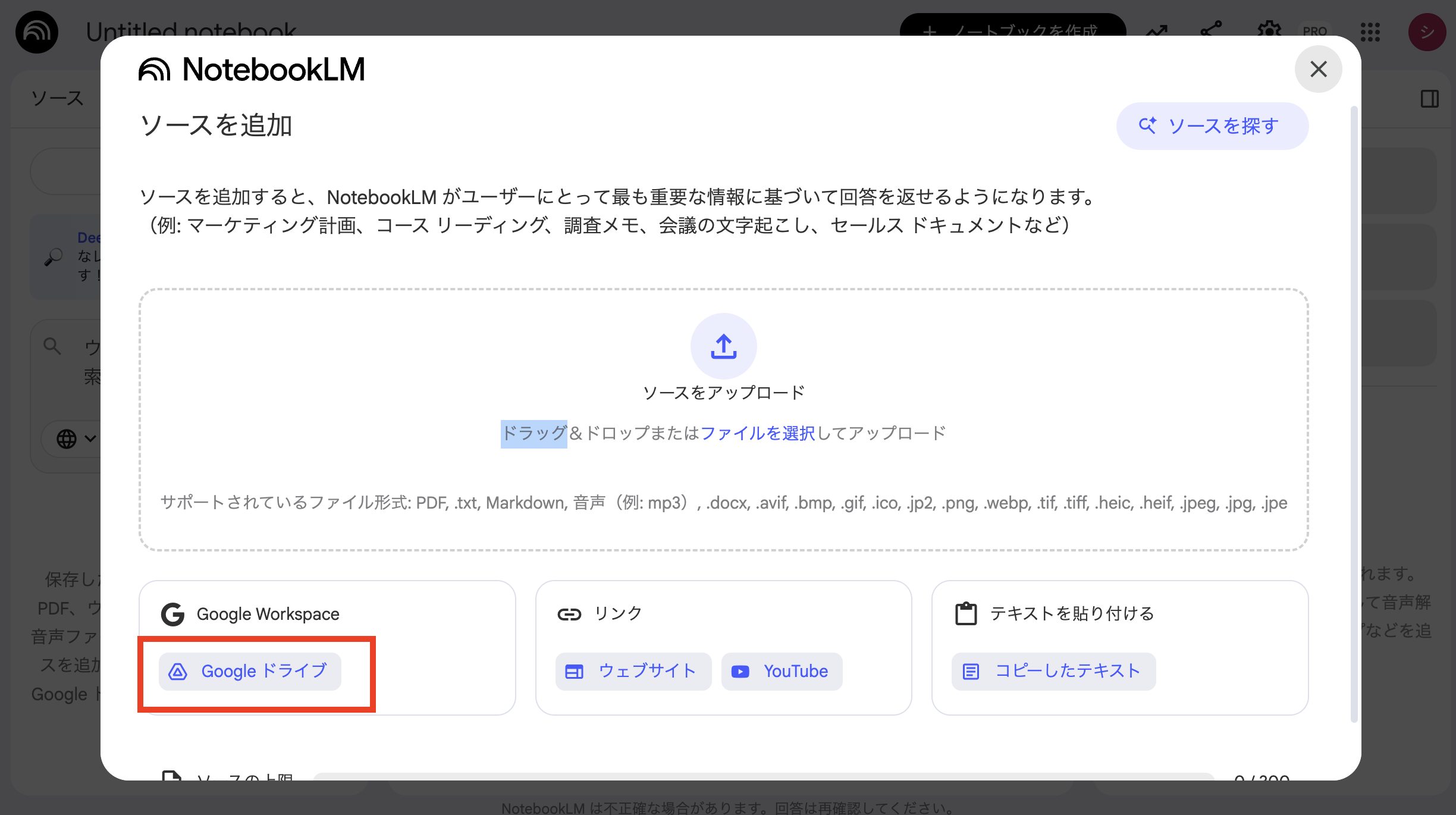Screen dimensions: 1456x815
Task: Click the clipboard icon on テキストを貼り付ける card
Action: coord(966,612)
